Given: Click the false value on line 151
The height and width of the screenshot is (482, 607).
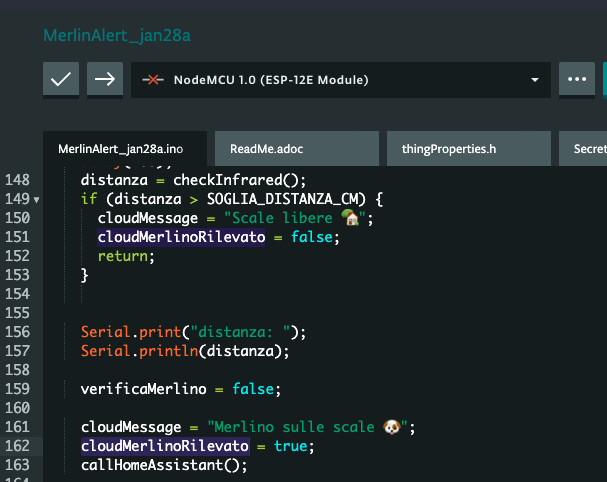Looking at the screenshot, I should [x=312, y=237].
